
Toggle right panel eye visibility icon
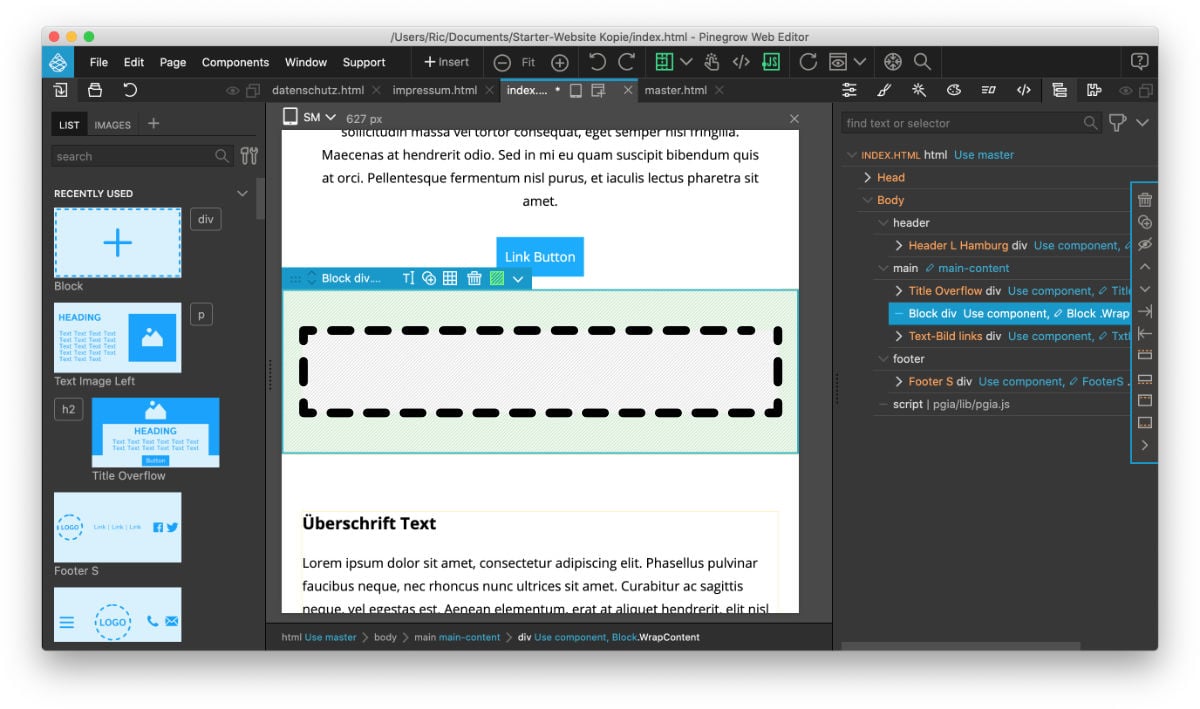point(1126,91)
